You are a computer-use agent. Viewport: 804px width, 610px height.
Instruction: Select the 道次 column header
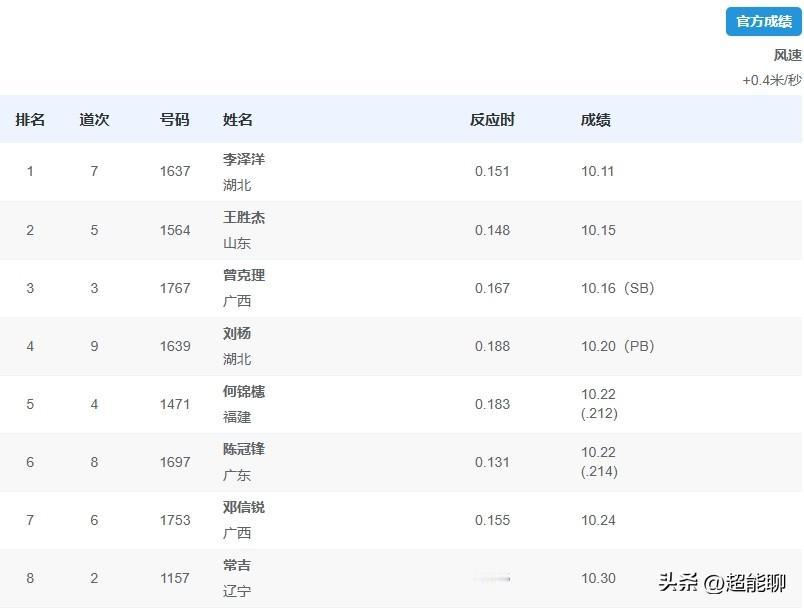[x=94, y=120]
